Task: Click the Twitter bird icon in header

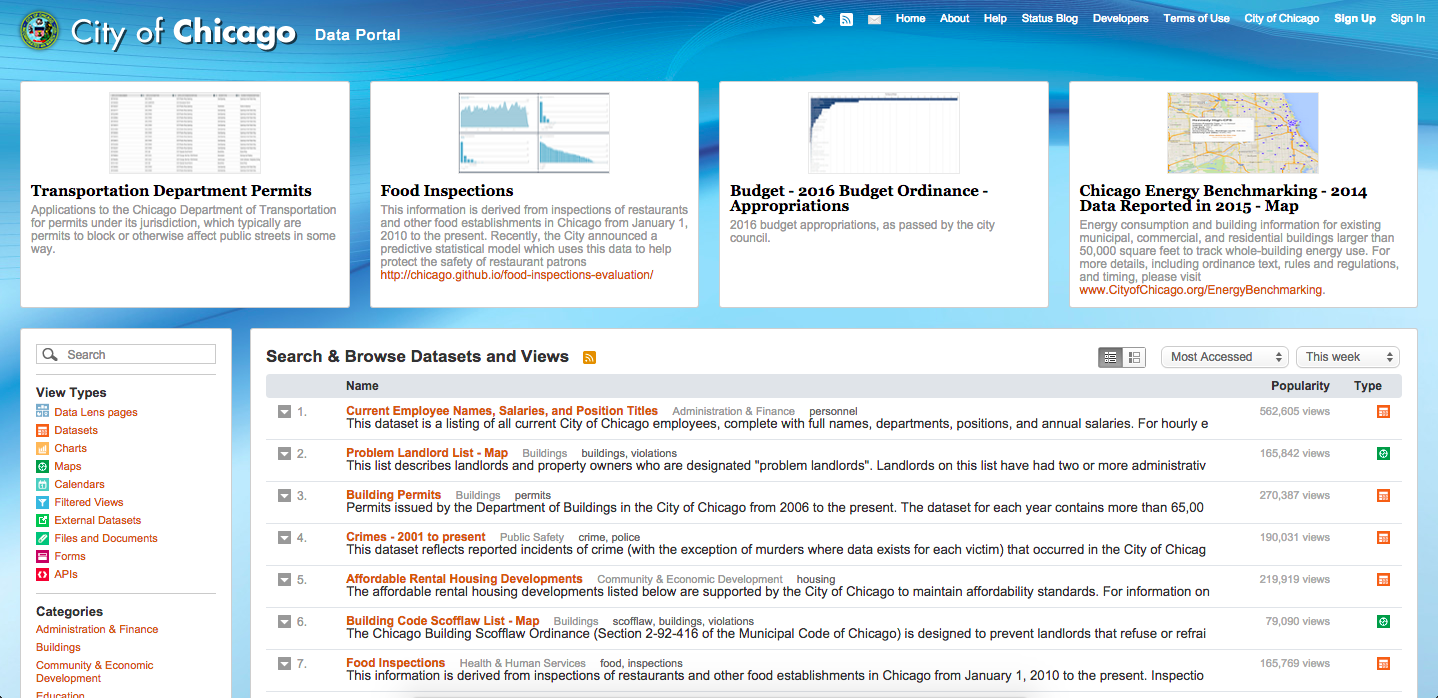Action: pos(819,19)
